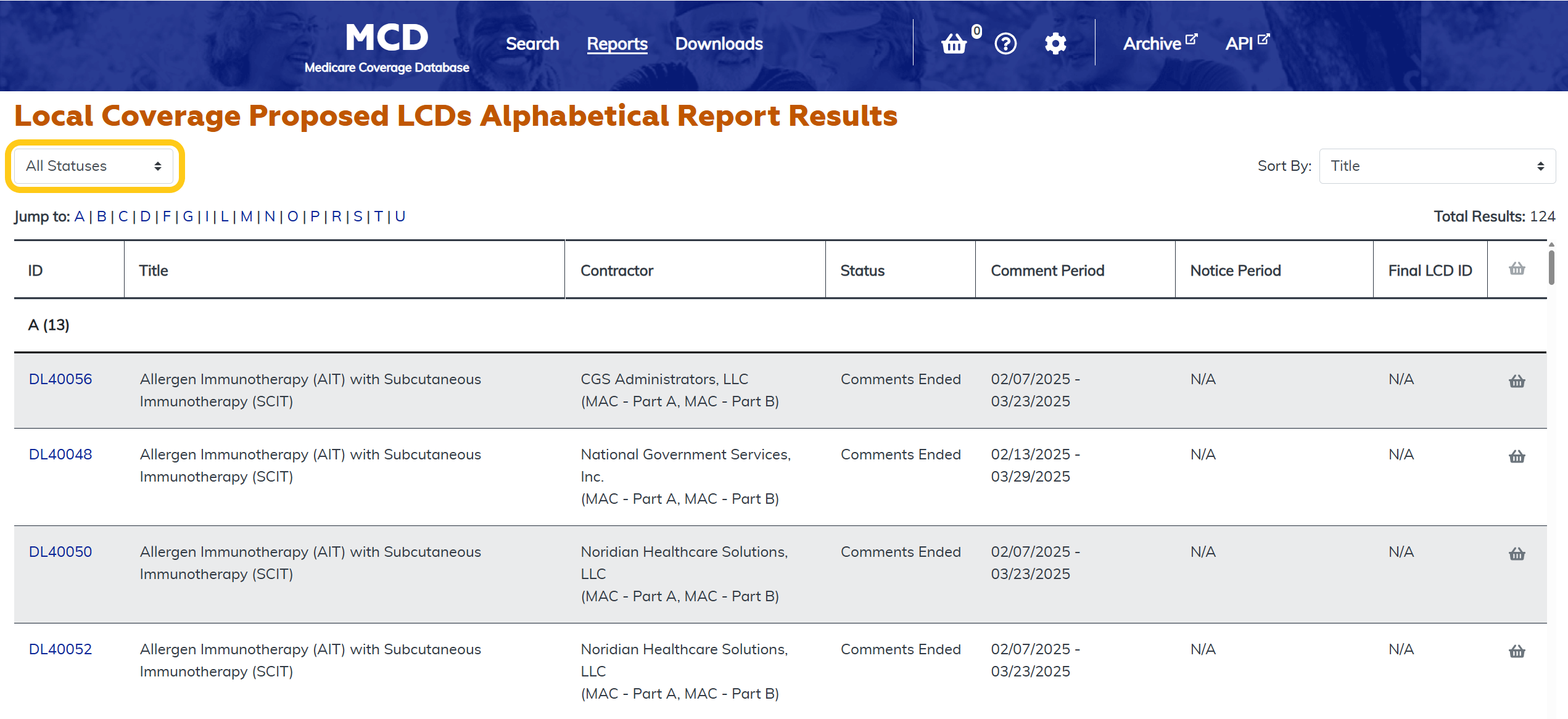Open the Reports menu item

point(617,44)
